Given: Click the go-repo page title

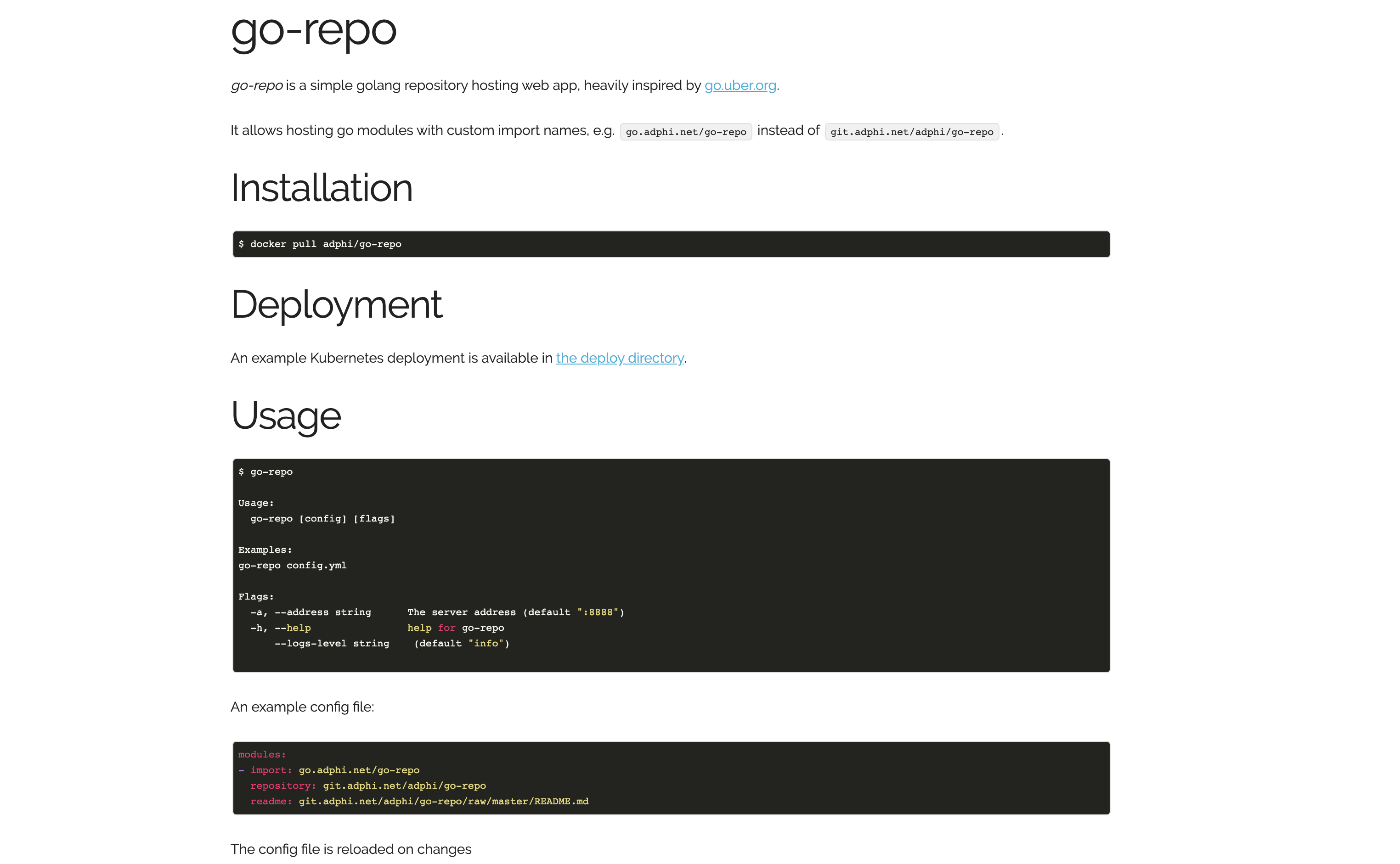Looking at the screenshot, I should coord(313,30).
